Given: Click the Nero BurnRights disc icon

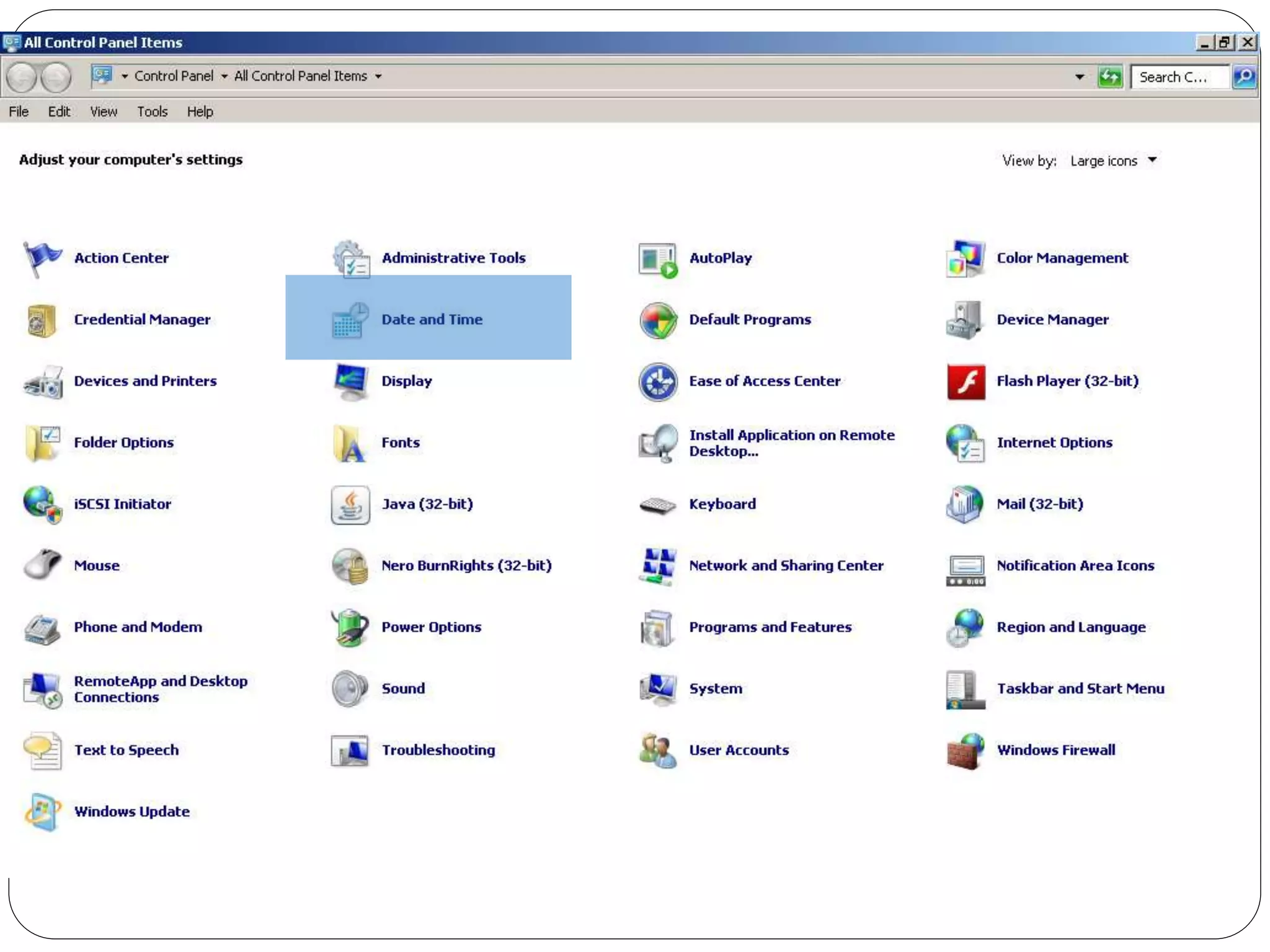Looking at the screenshot, I should (350, 565).
